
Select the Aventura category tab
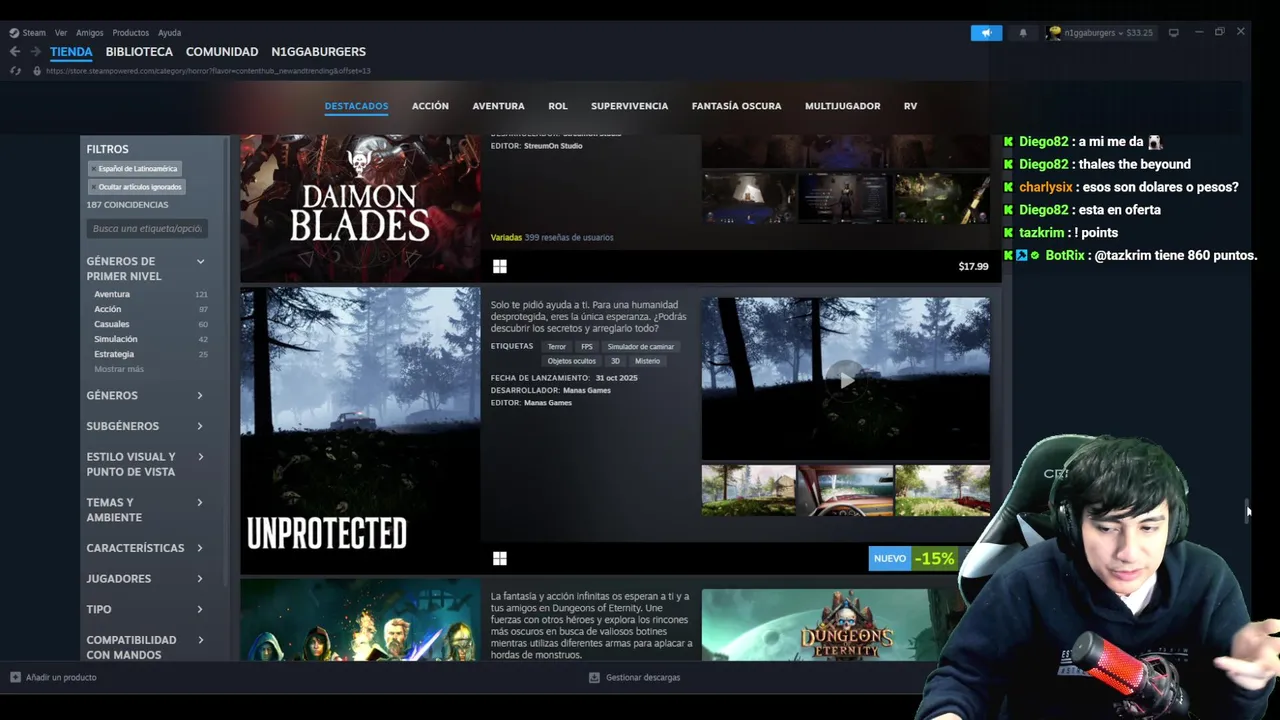tap(498, 106)
